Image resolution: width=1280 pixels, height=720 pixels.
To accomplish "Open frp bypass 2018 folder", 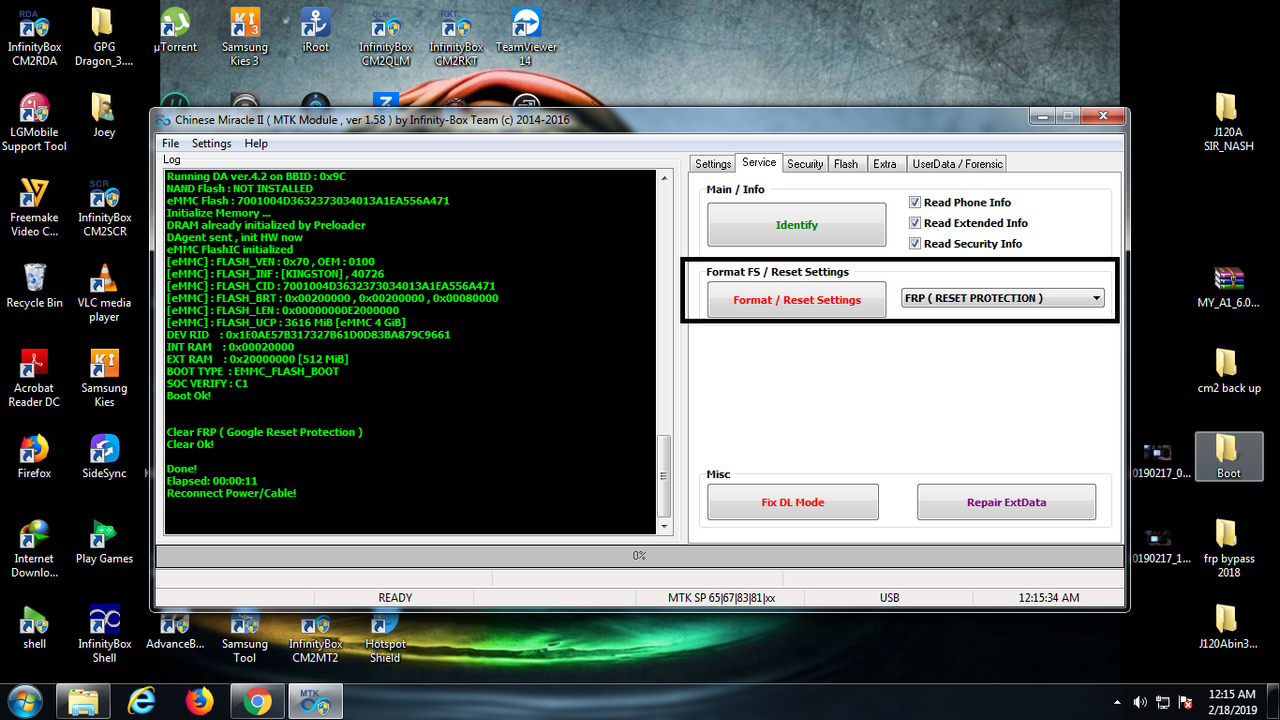I will tap(1228, 547).
